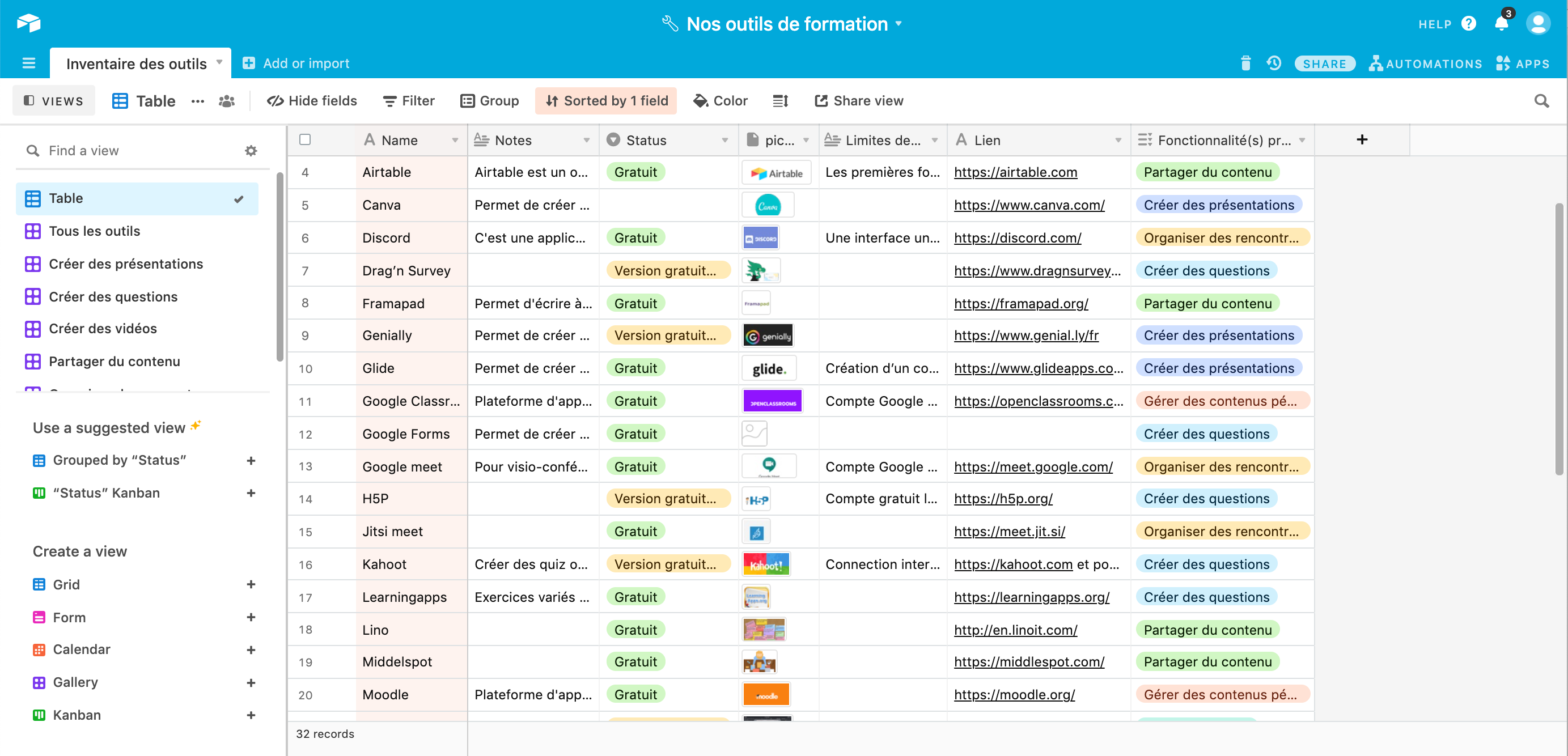
Task: Open view settings gear icon
Action: point(251,151)
